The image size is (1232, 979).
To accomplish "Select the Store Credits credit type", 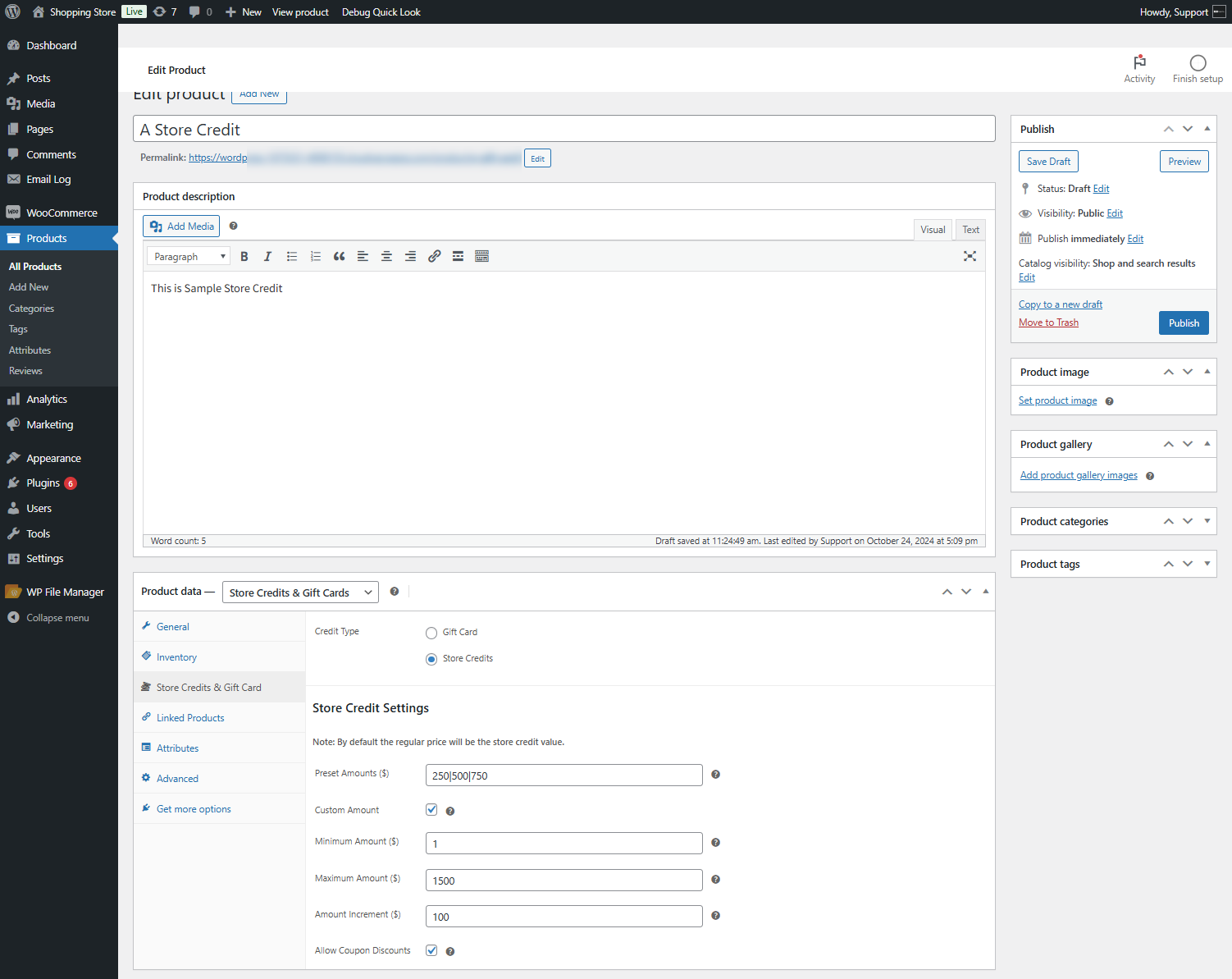I will click(431, 659).
